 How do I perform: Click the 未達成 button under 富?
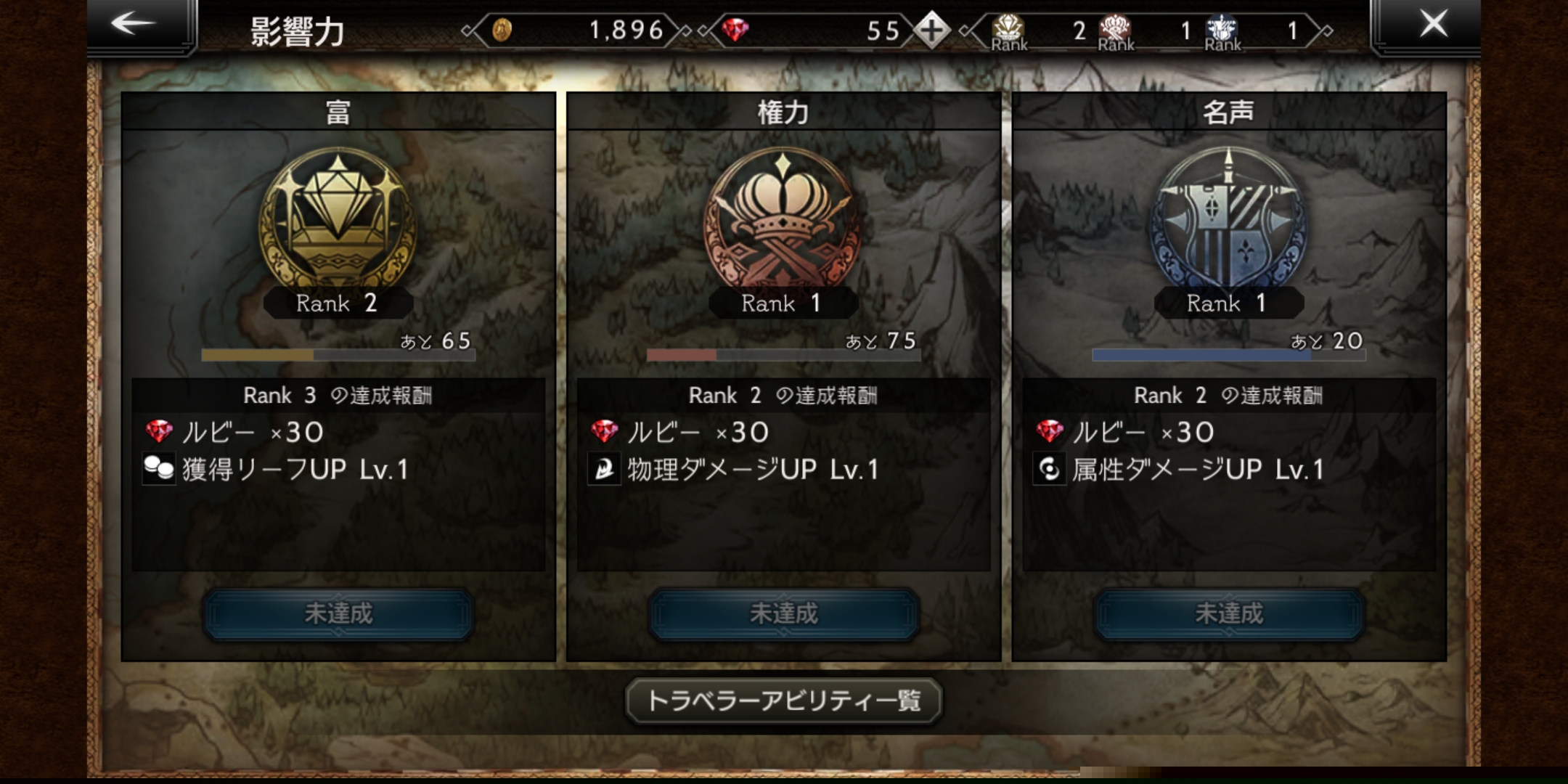coord(338,614)
